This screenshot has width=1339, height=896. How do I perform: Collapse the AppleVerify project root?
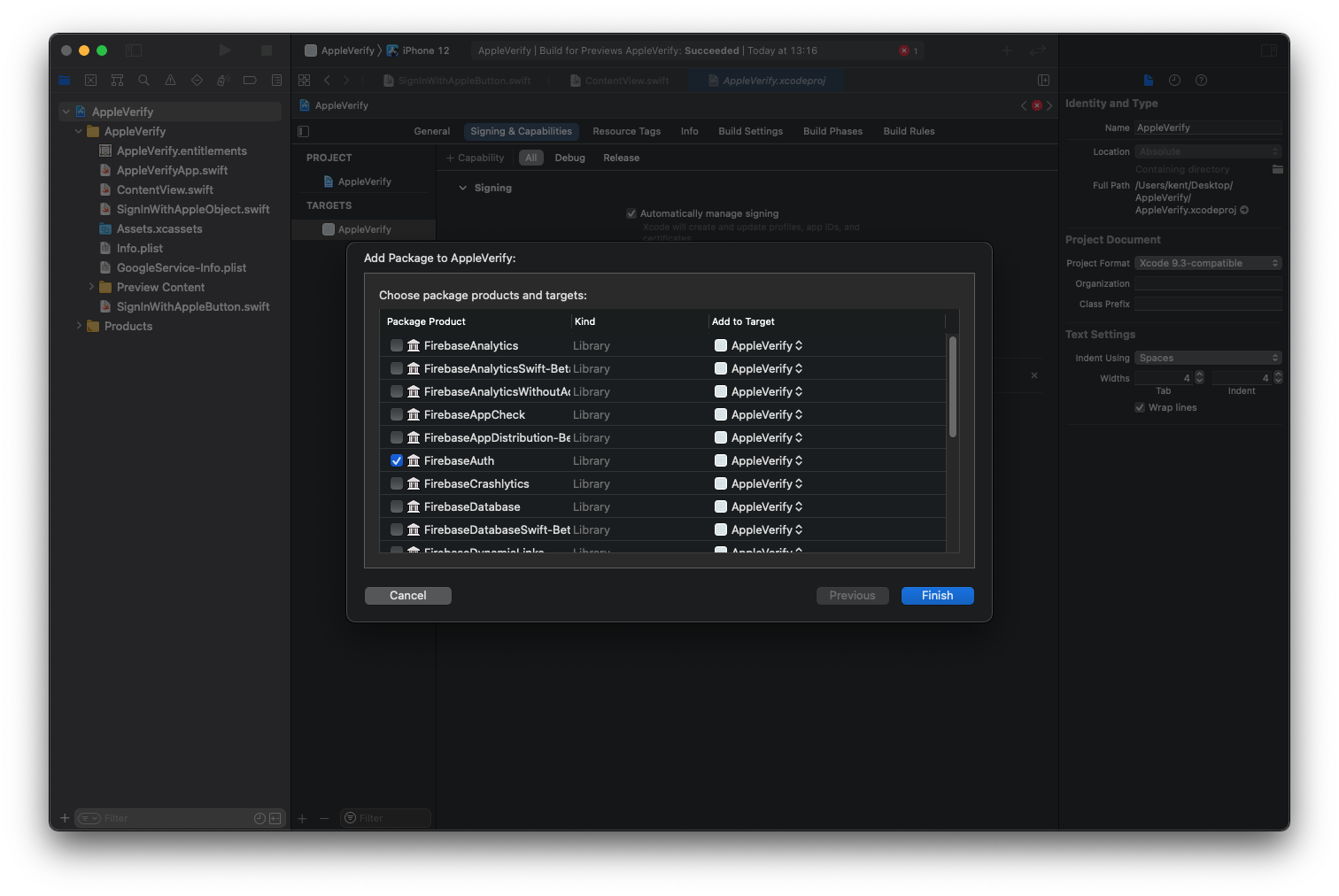[x=66, y=112]
